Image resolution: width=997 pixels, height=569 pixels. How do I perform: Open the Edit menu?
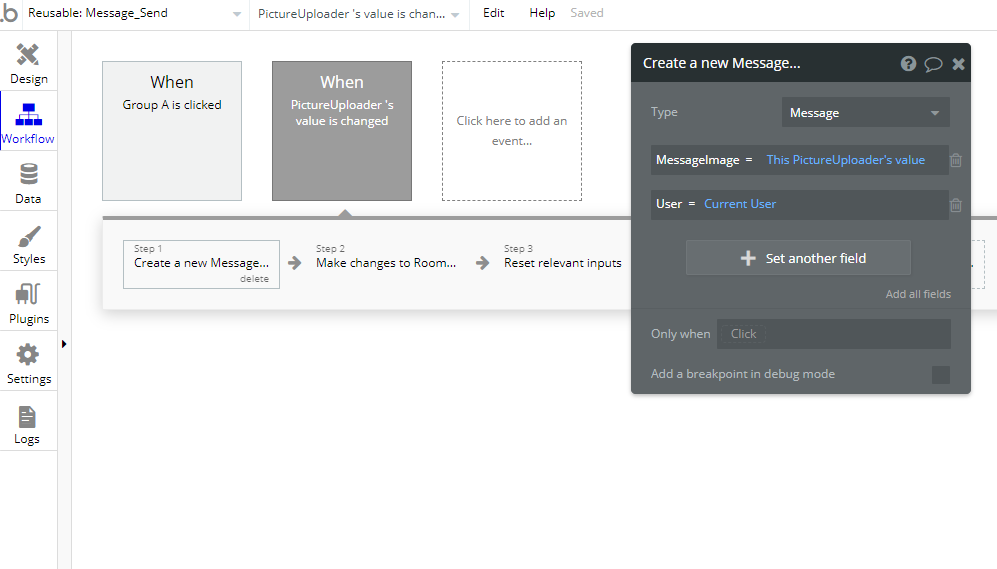tap(493, 13)
